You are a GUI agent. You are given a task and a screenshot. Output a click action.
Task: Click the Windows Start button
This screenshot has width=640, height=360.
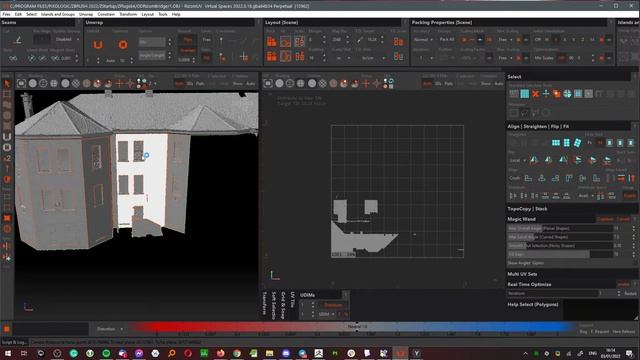pyautogui.click(x=7, y=353)
